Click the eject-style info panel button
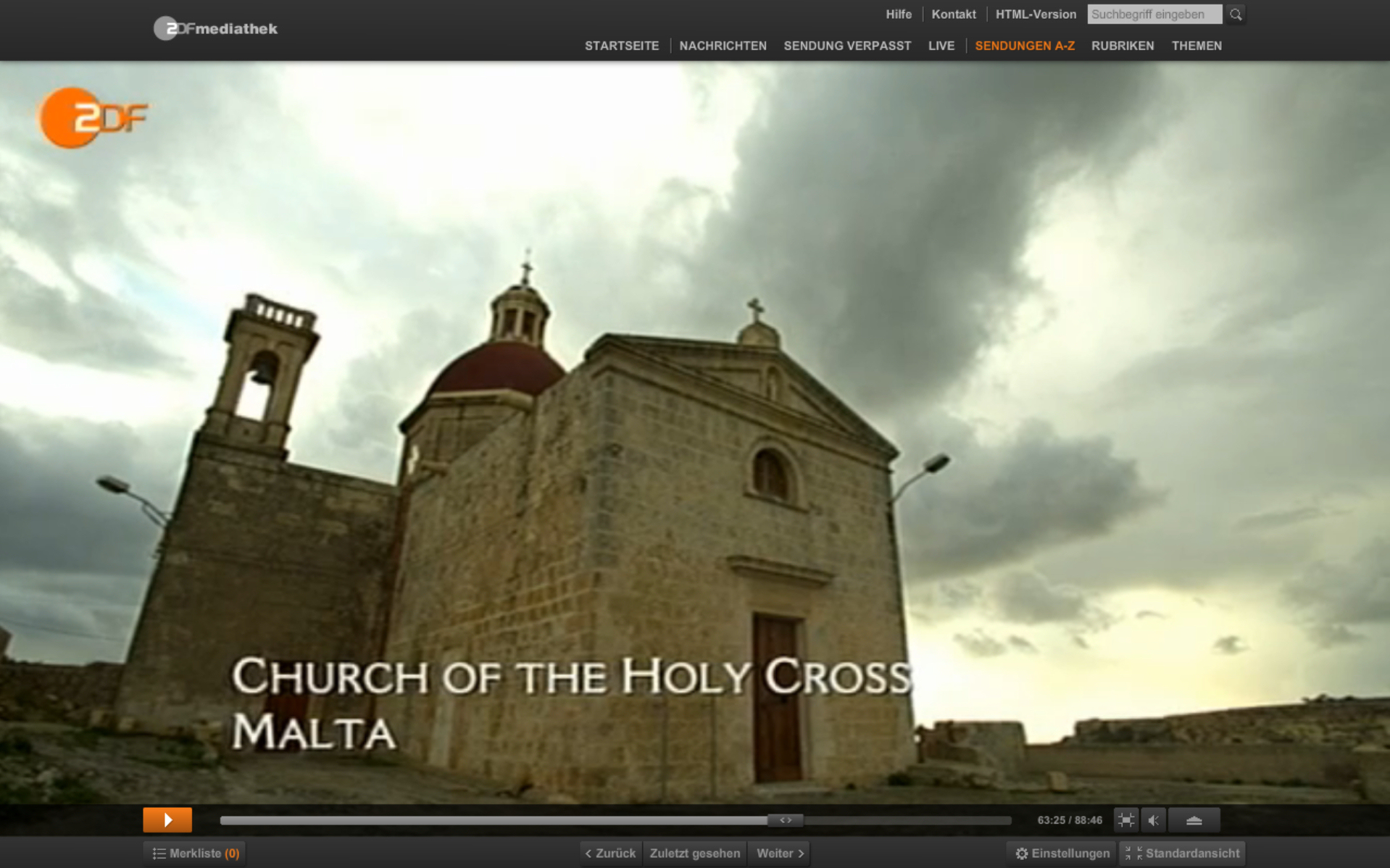This screenshot has height=868, width=1390. (1194, 820)
